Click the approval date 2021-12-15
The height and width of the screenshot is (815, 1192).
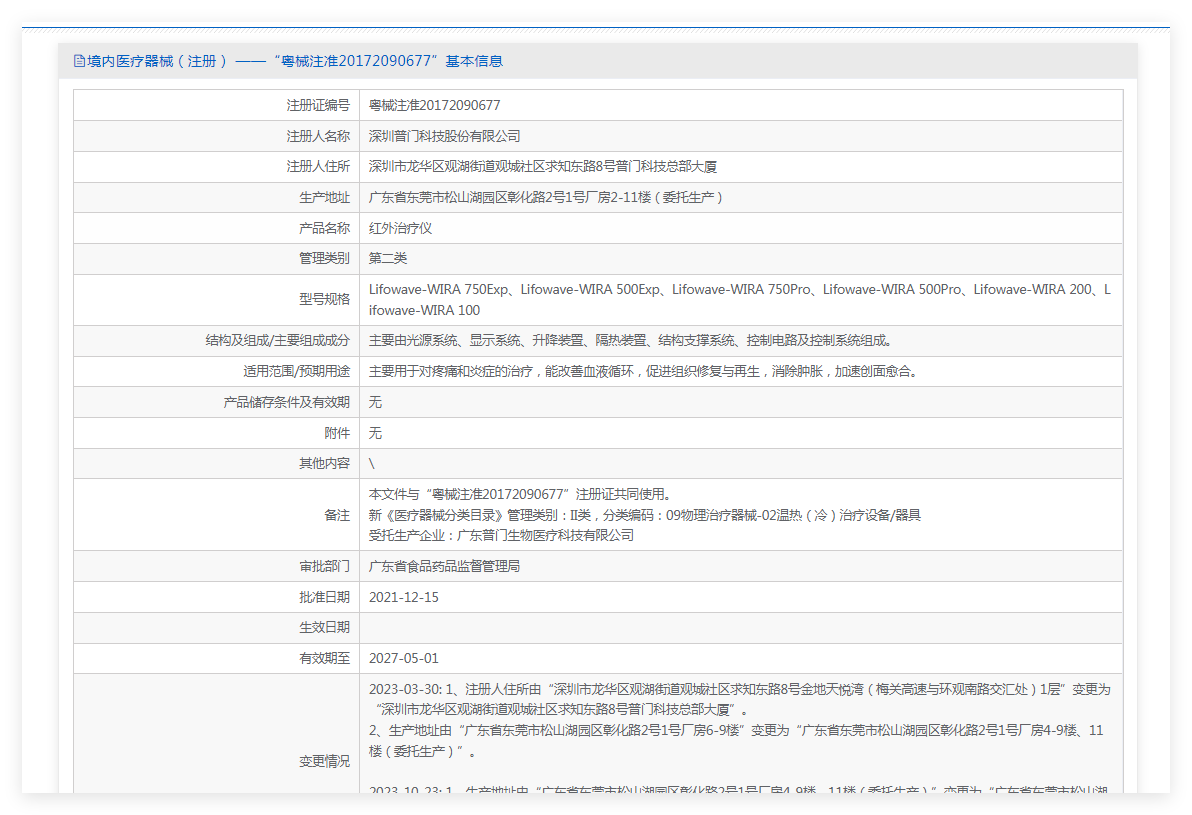pos(403,597)
